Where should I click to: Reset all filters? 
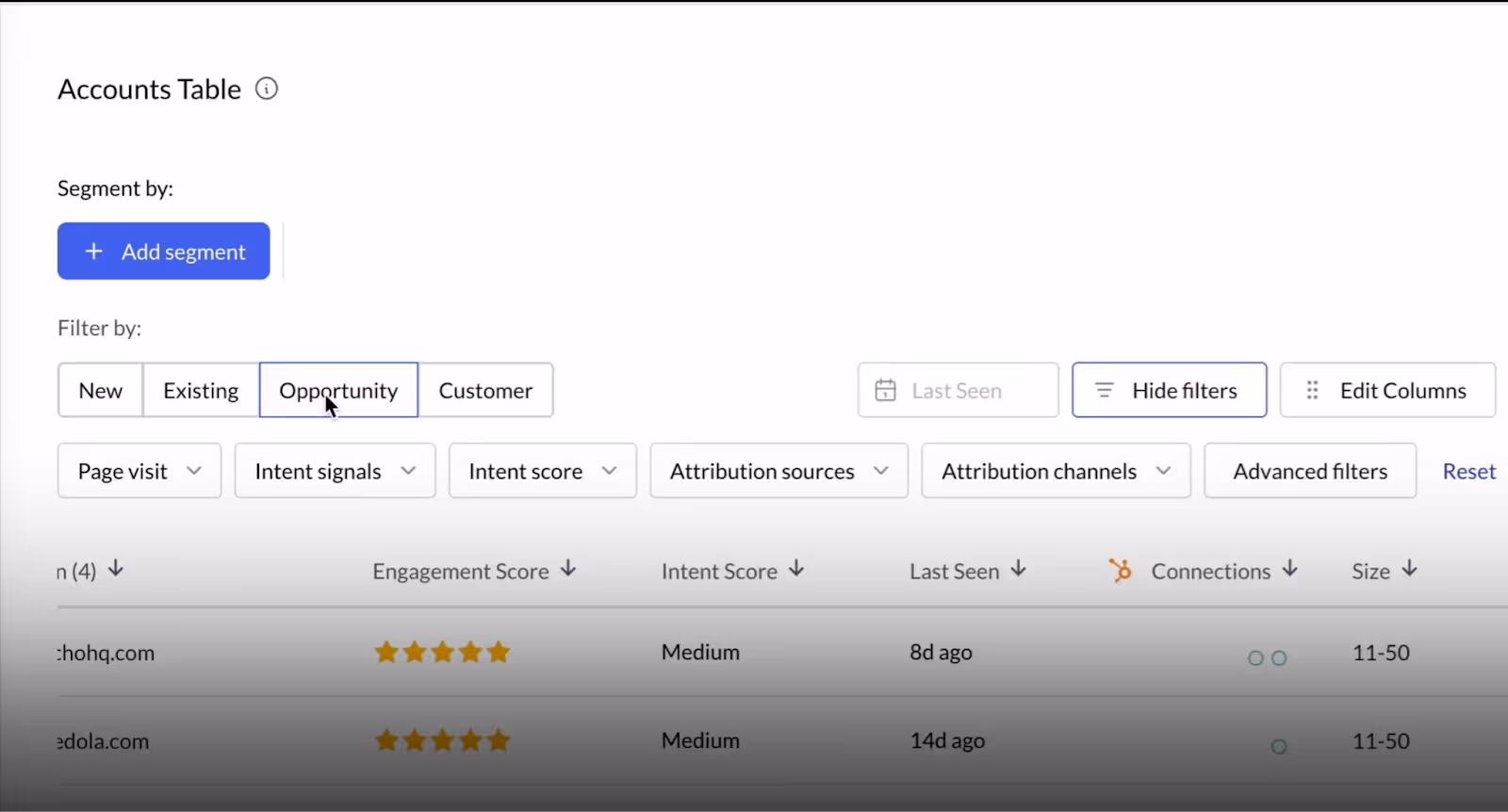click(x=1469, y=471)
